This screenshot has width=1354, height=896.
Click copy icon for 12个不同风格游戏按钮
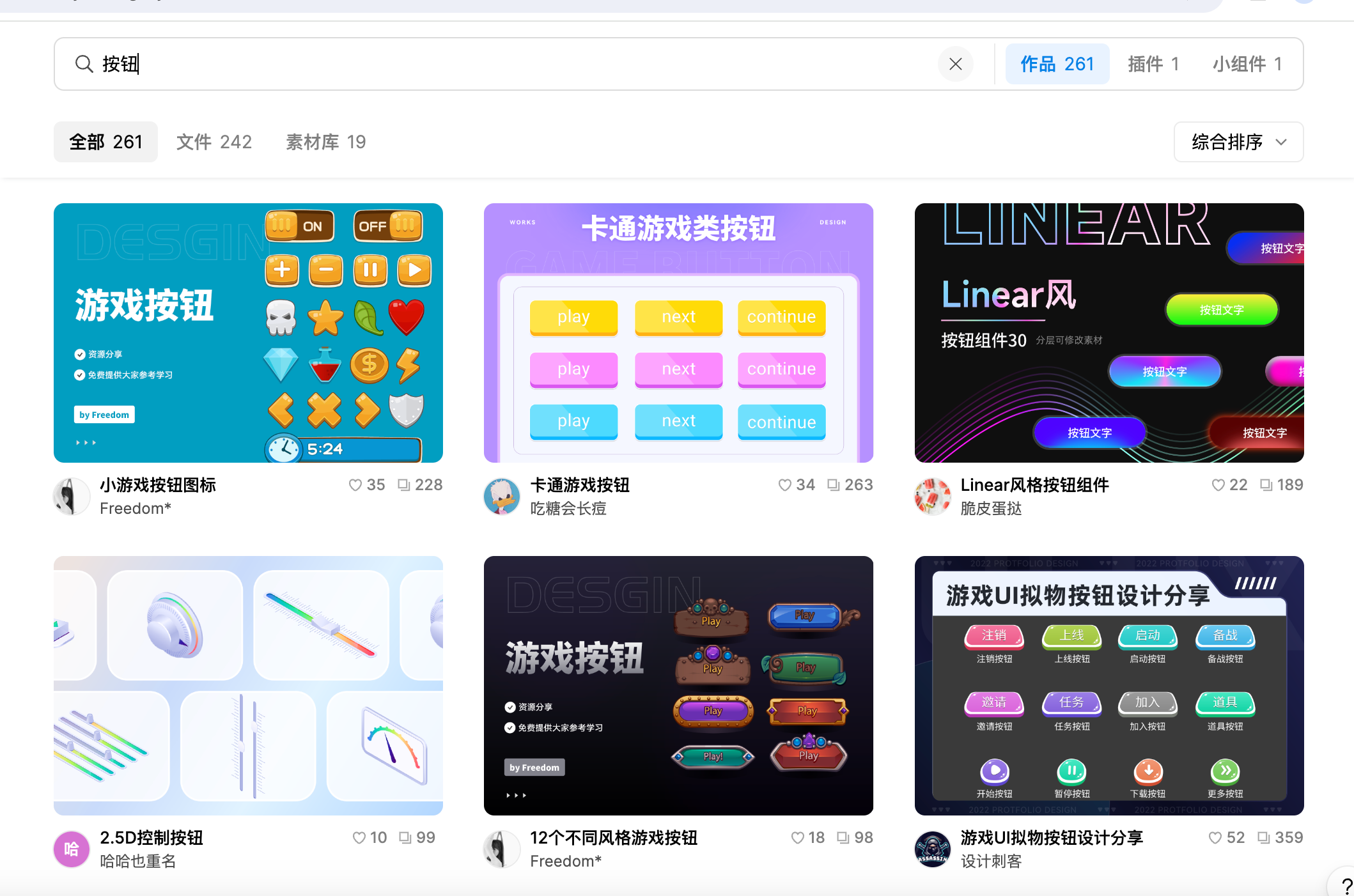pos(843,838)
